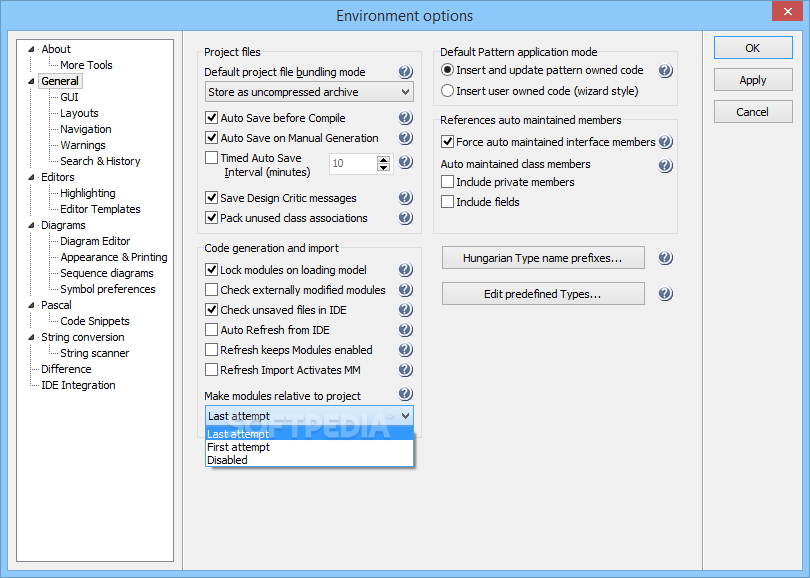This screenshot has height=578, width=810.
Task: Uncheck Check unsaved files in IDE
Action: click(211, 310)
